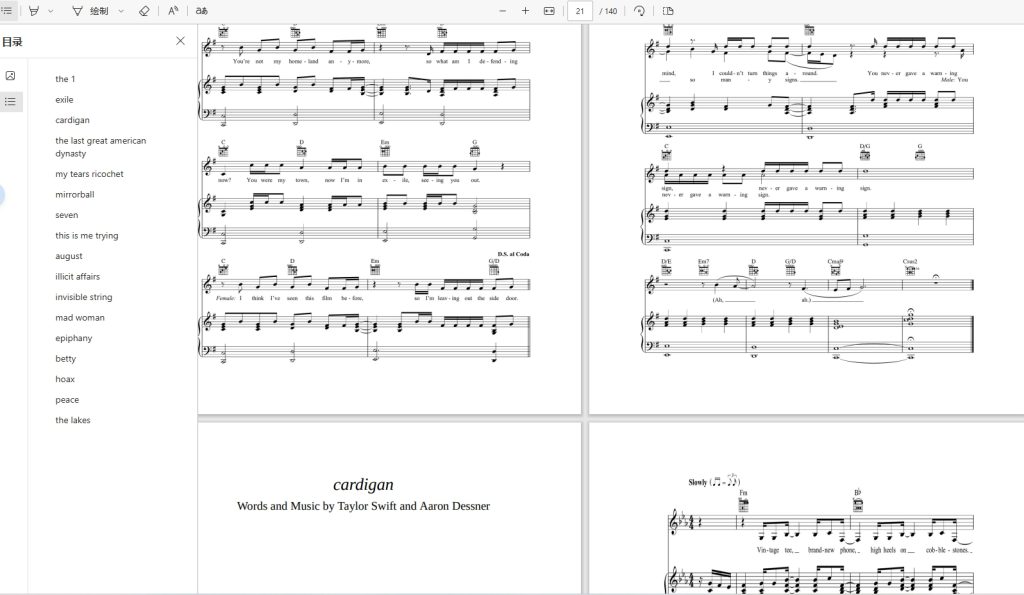Zoom in with the plus button
Screen dimensions: 1024x595
point(525,10)
